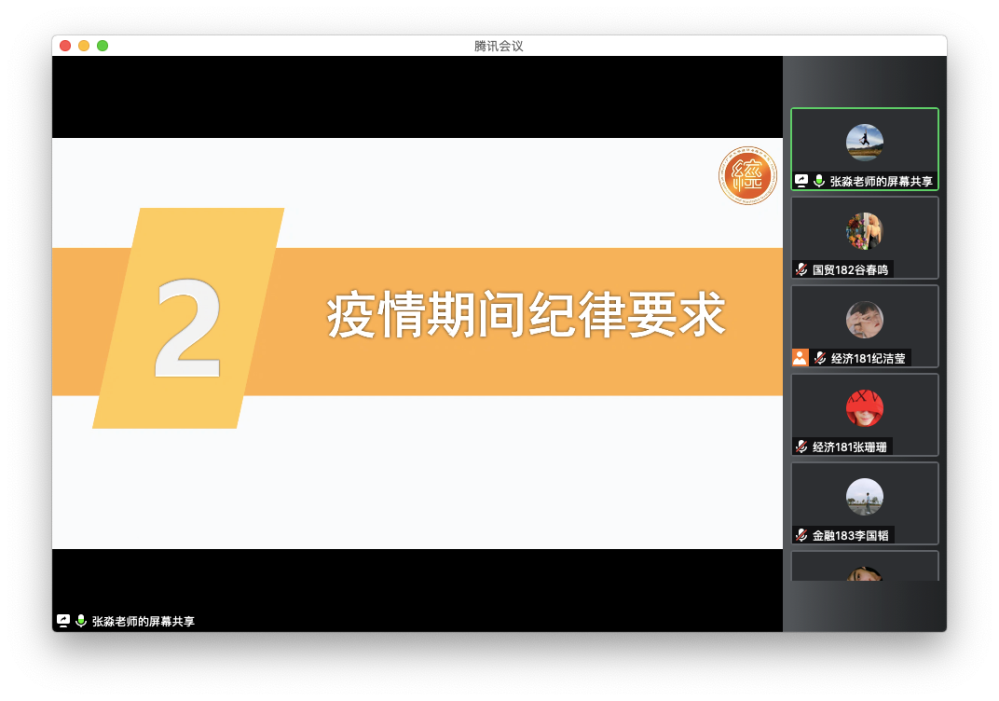
Task: Click green microphone icon at bottom-left of shared view
Action: [81, 621]
